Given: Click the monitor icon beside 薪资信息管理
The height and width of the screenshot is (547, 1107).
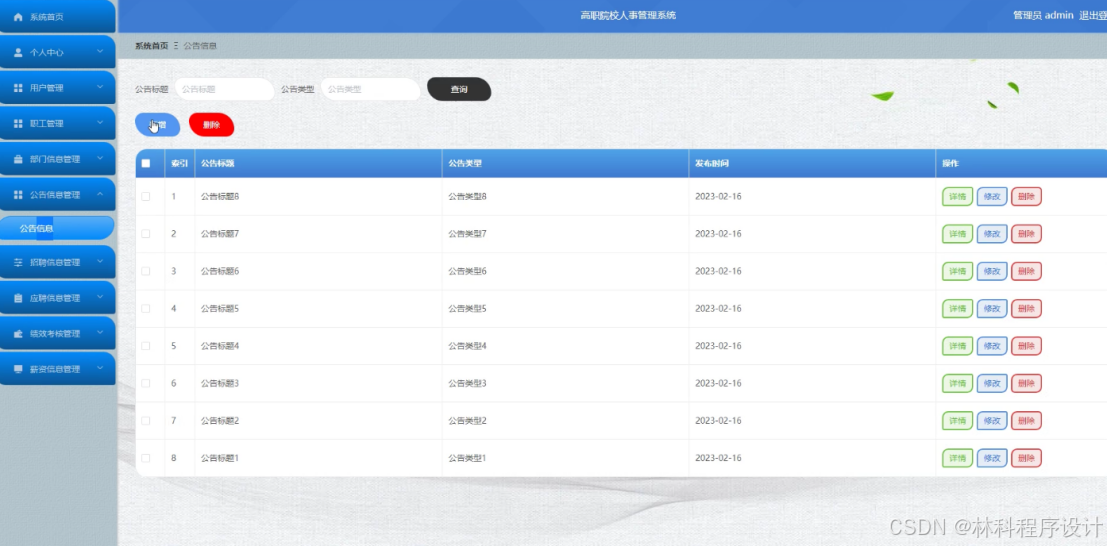Looking at the screenshot, I should coord(18,369).
